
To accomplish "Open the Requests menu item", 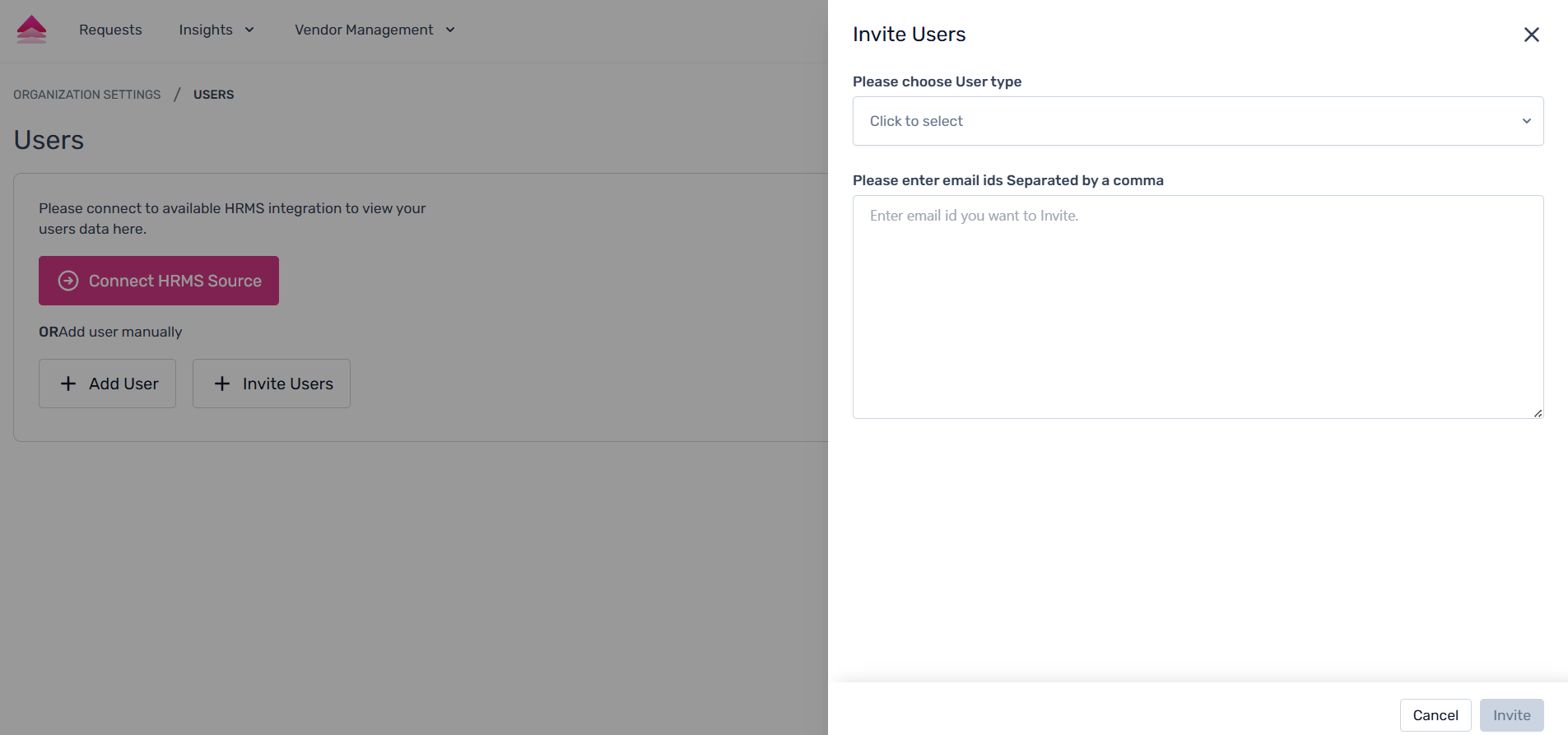I will click(110, 30).
